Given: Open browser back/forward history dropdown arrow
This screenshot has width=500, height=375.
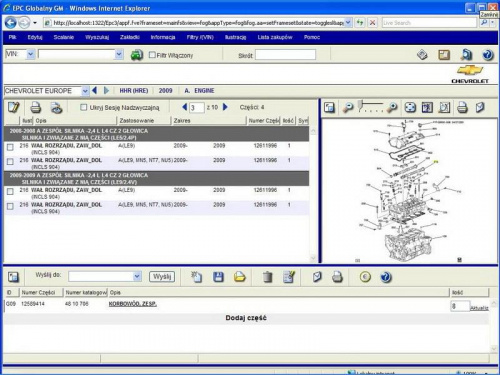Looking at the screenshot, I should click(35, 23).
